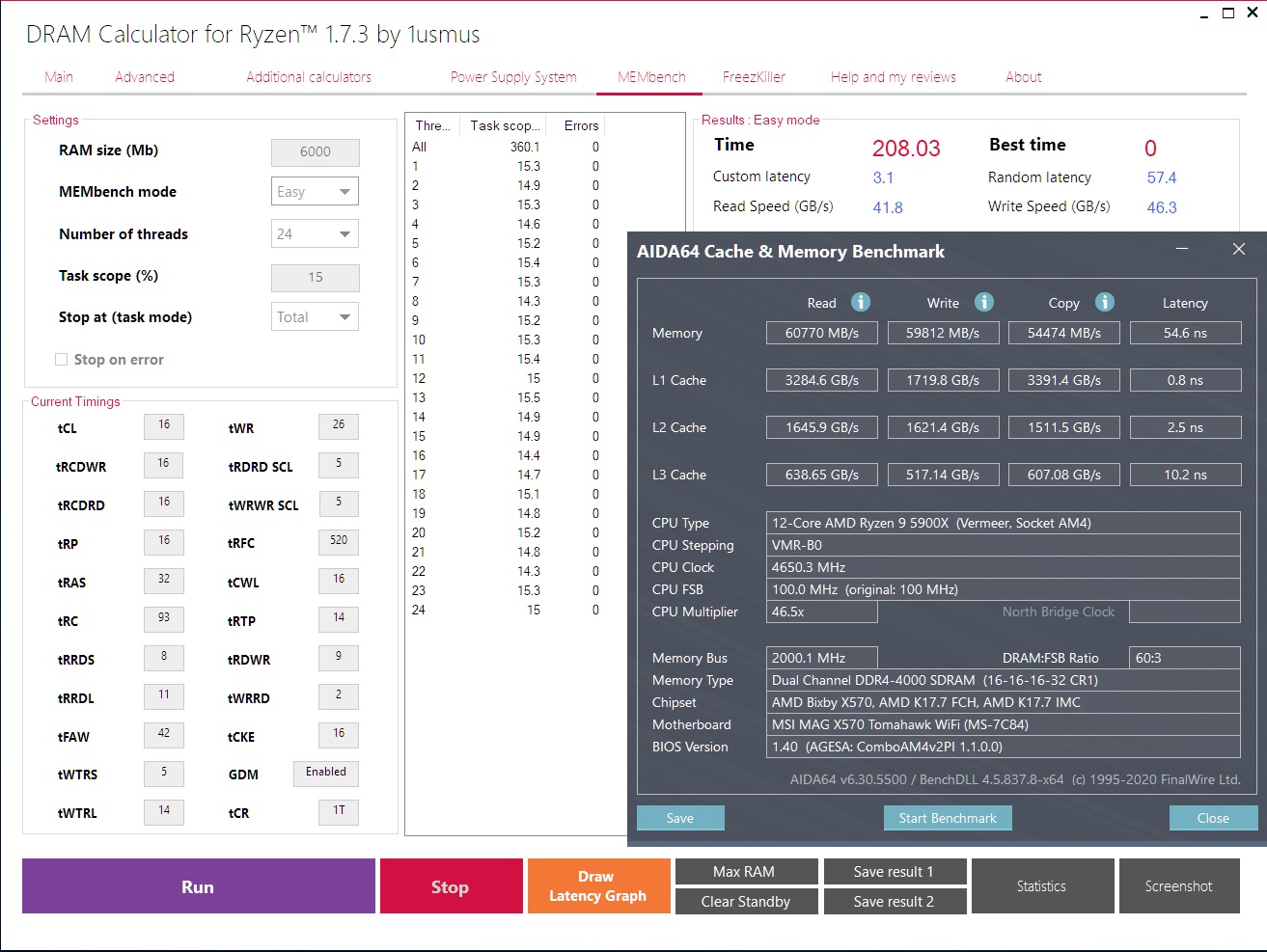
Task: Click Memory Write value 59812 MB/s
Action: pos(943,333)
